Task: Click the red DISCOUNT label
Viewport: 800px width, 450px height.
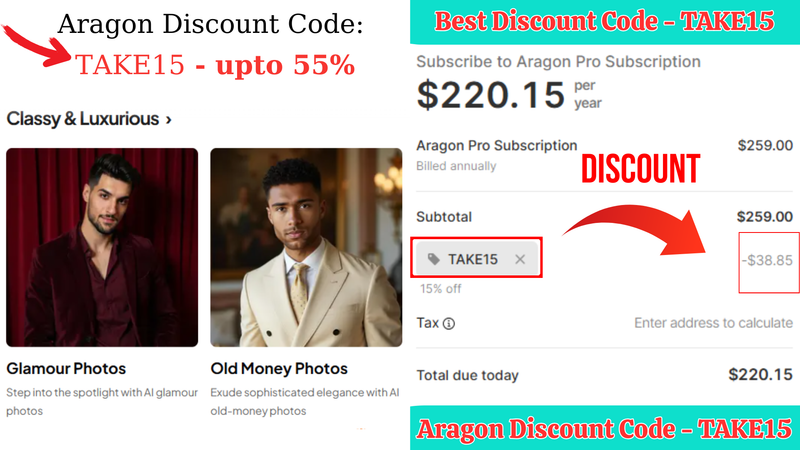Action: tap(640, 169)
